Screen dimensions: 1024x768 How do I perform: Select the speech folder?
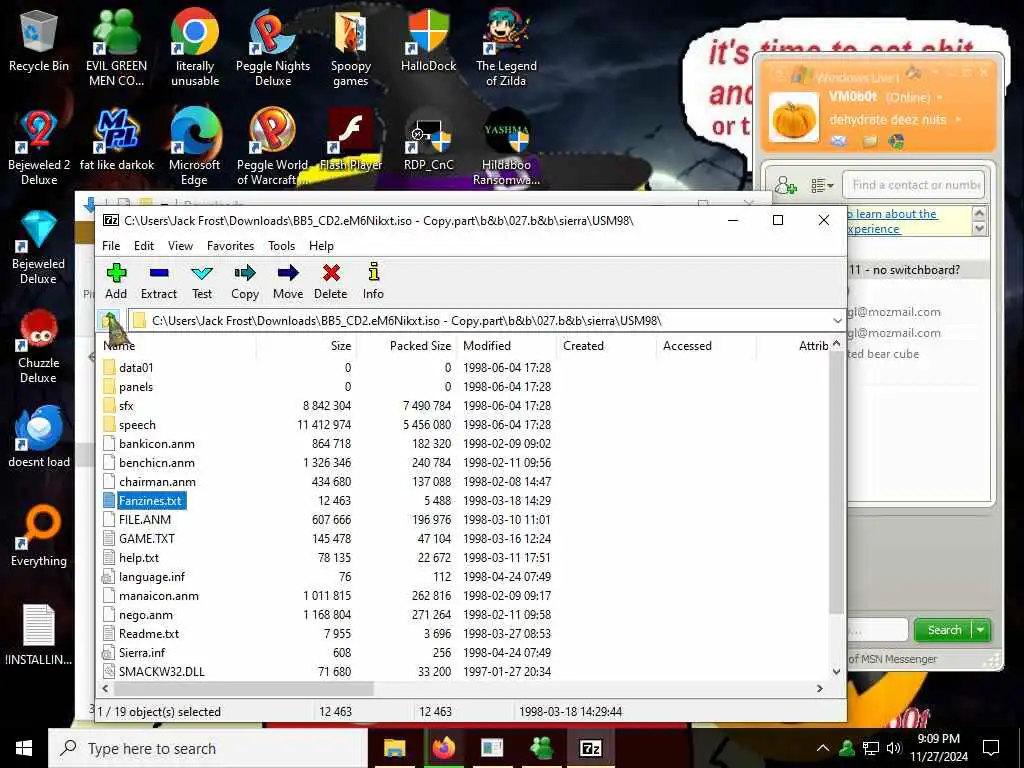137,424
